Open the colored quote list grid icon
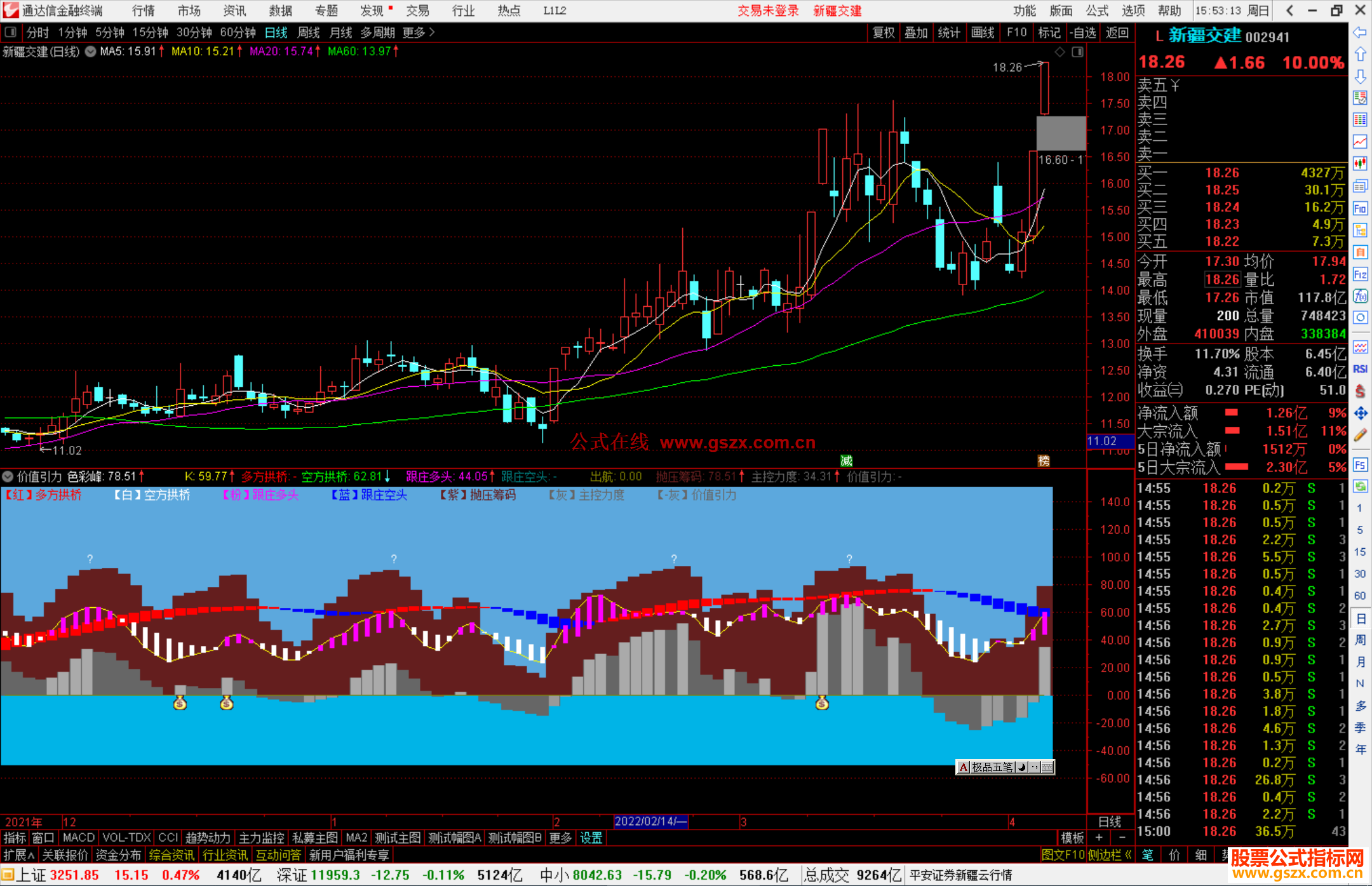The image size is (1372, 886). pos(1360,120)
